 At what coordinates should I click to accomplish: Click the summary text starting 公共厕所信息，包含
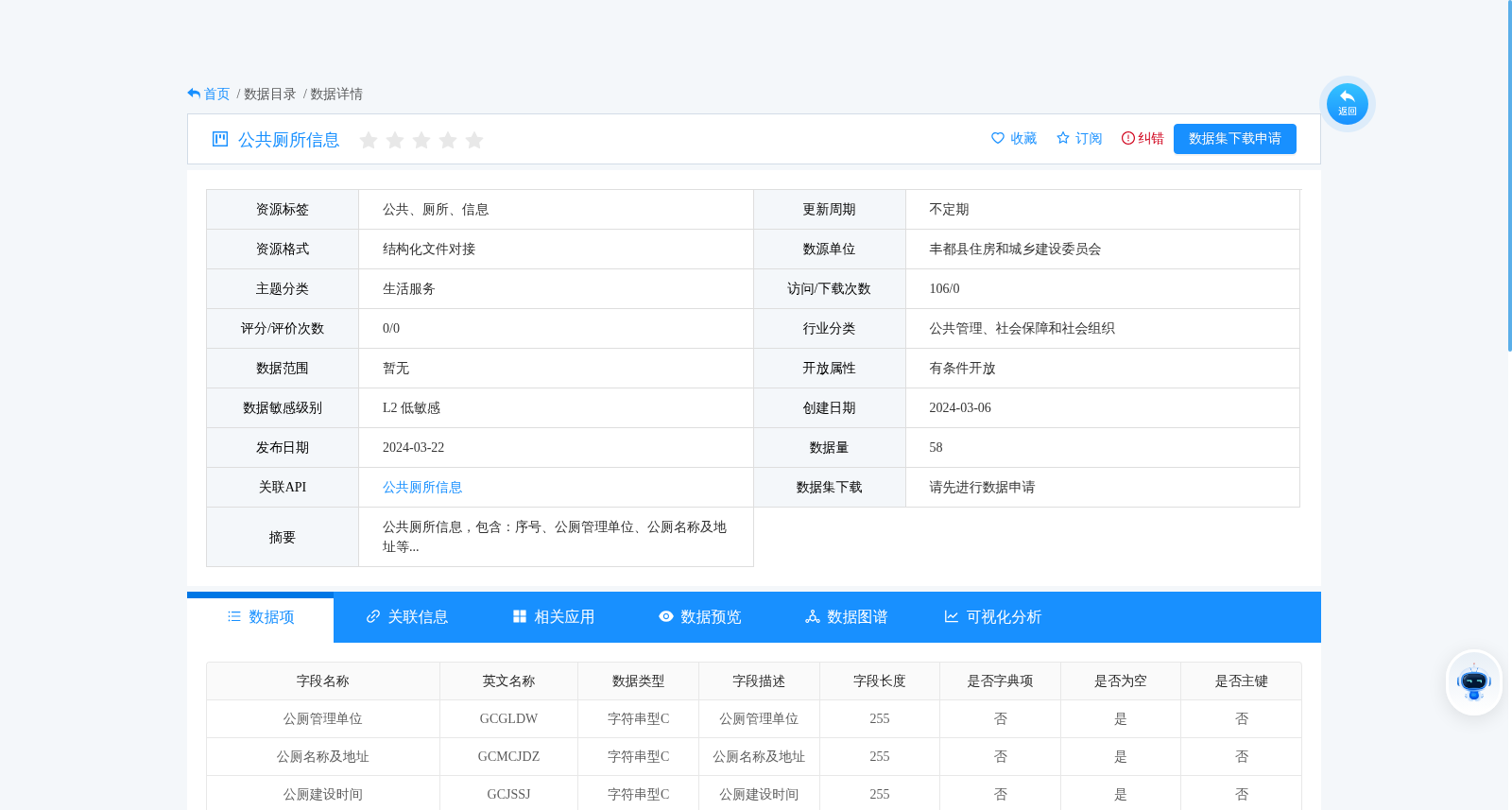[555, 537]
